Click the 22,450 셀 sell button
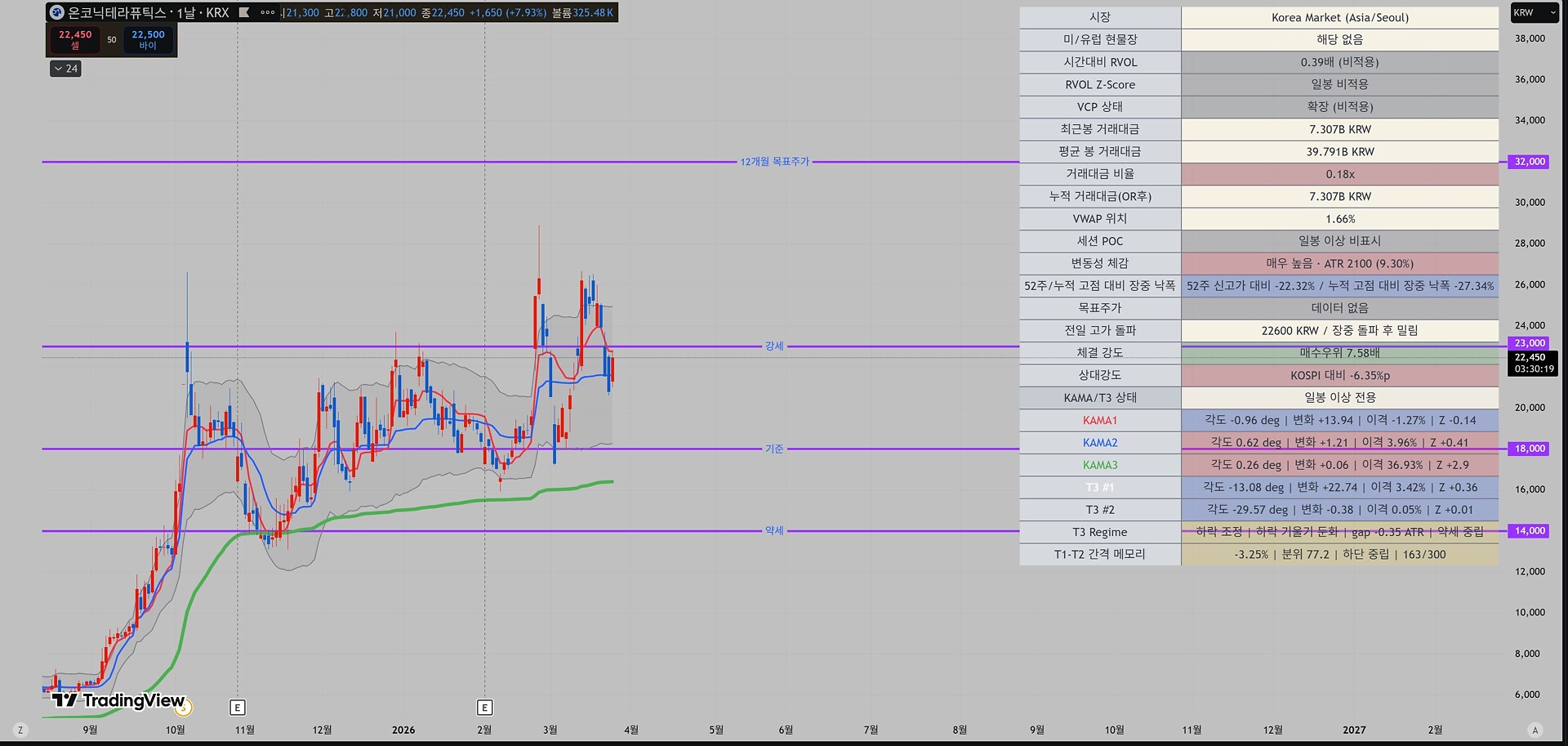 point(75,39)
